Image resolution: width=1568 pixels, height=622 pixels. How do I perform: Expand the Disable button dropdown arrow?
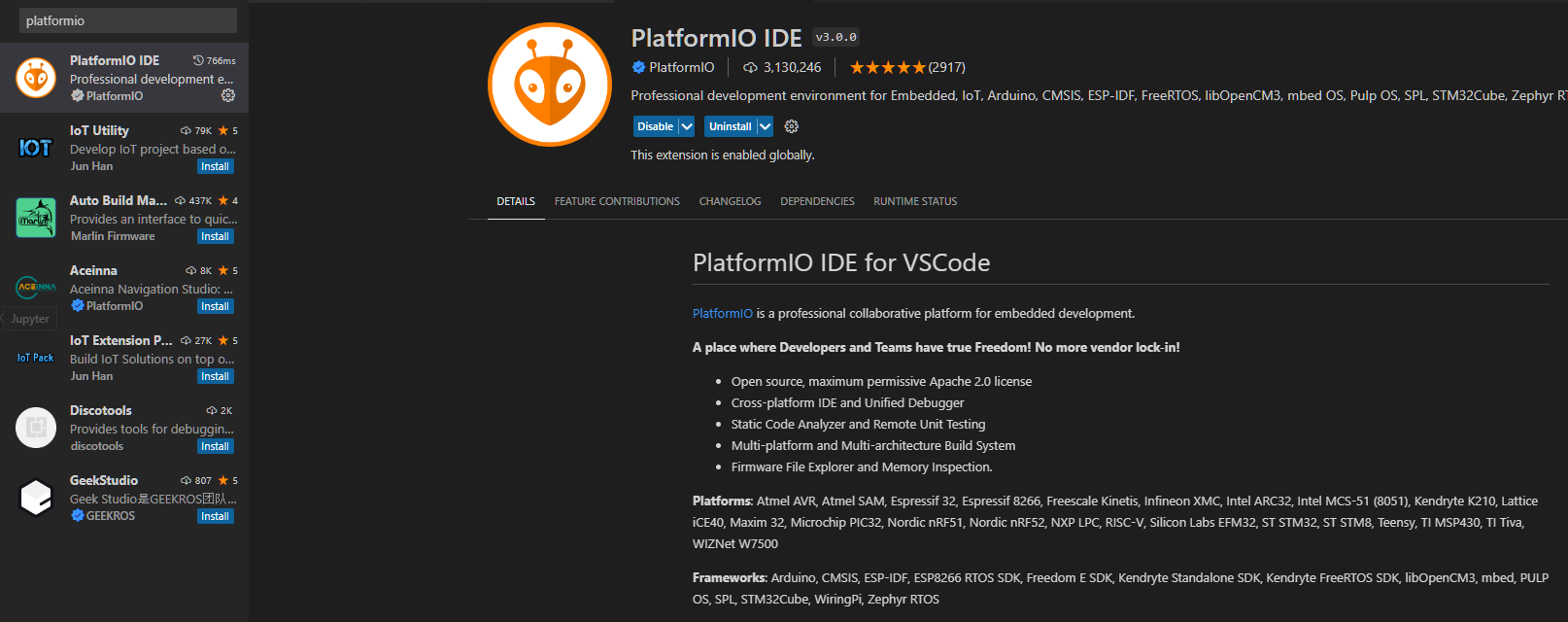point(687,126)
